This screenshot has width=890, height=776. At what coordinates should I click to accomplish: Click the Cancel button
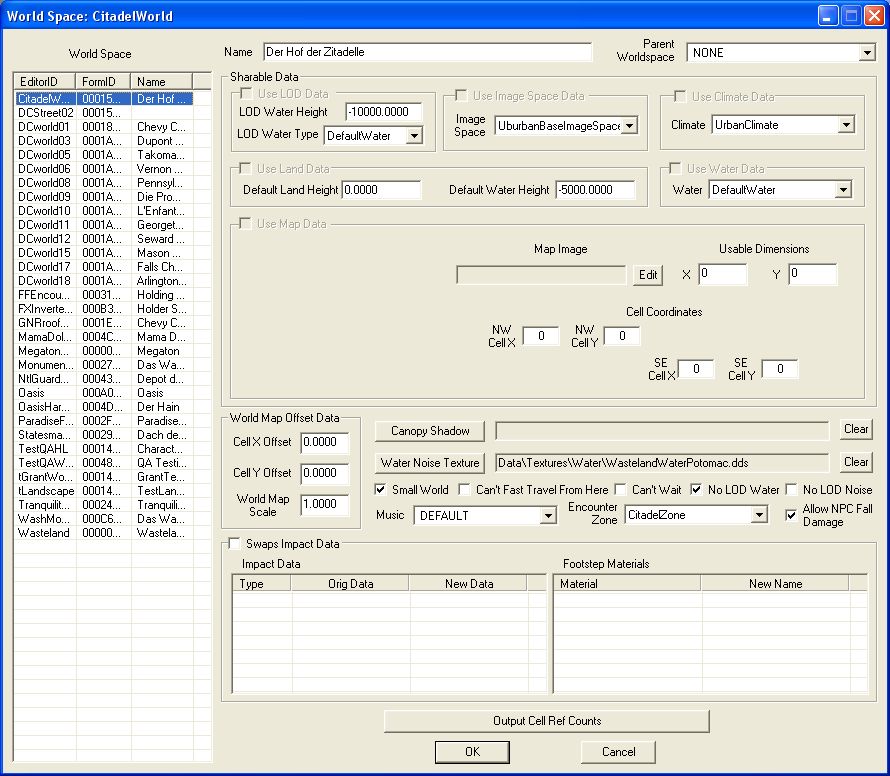point(618,752)
